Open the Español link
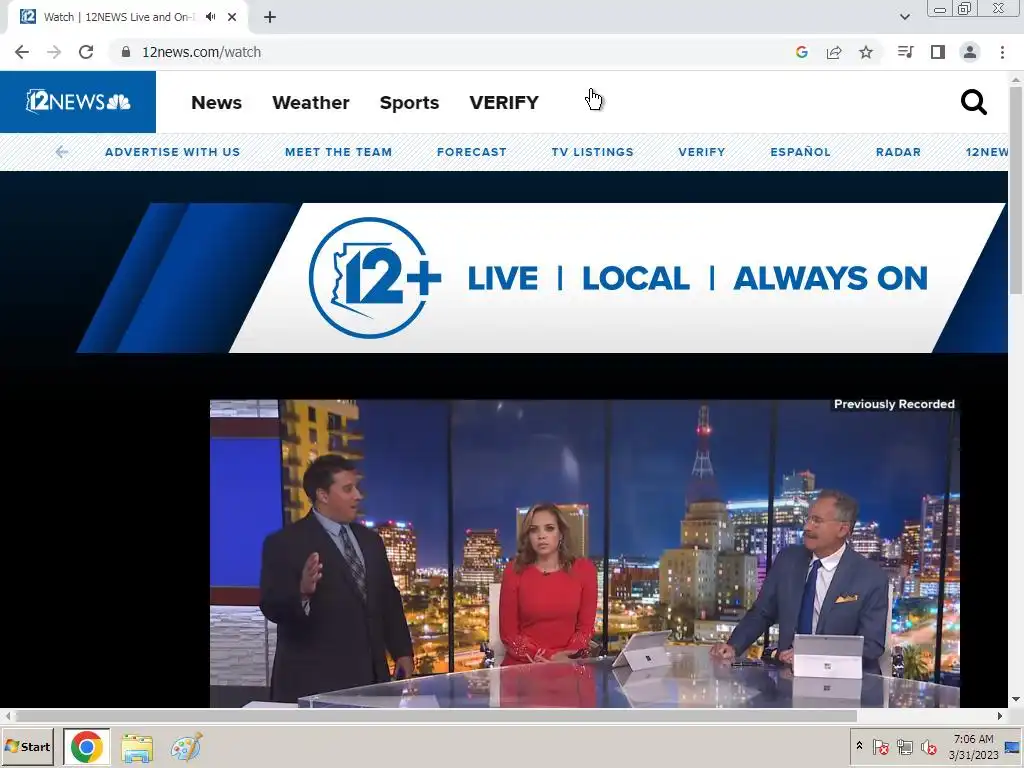The image size is (1024, 768). point(800,152)
